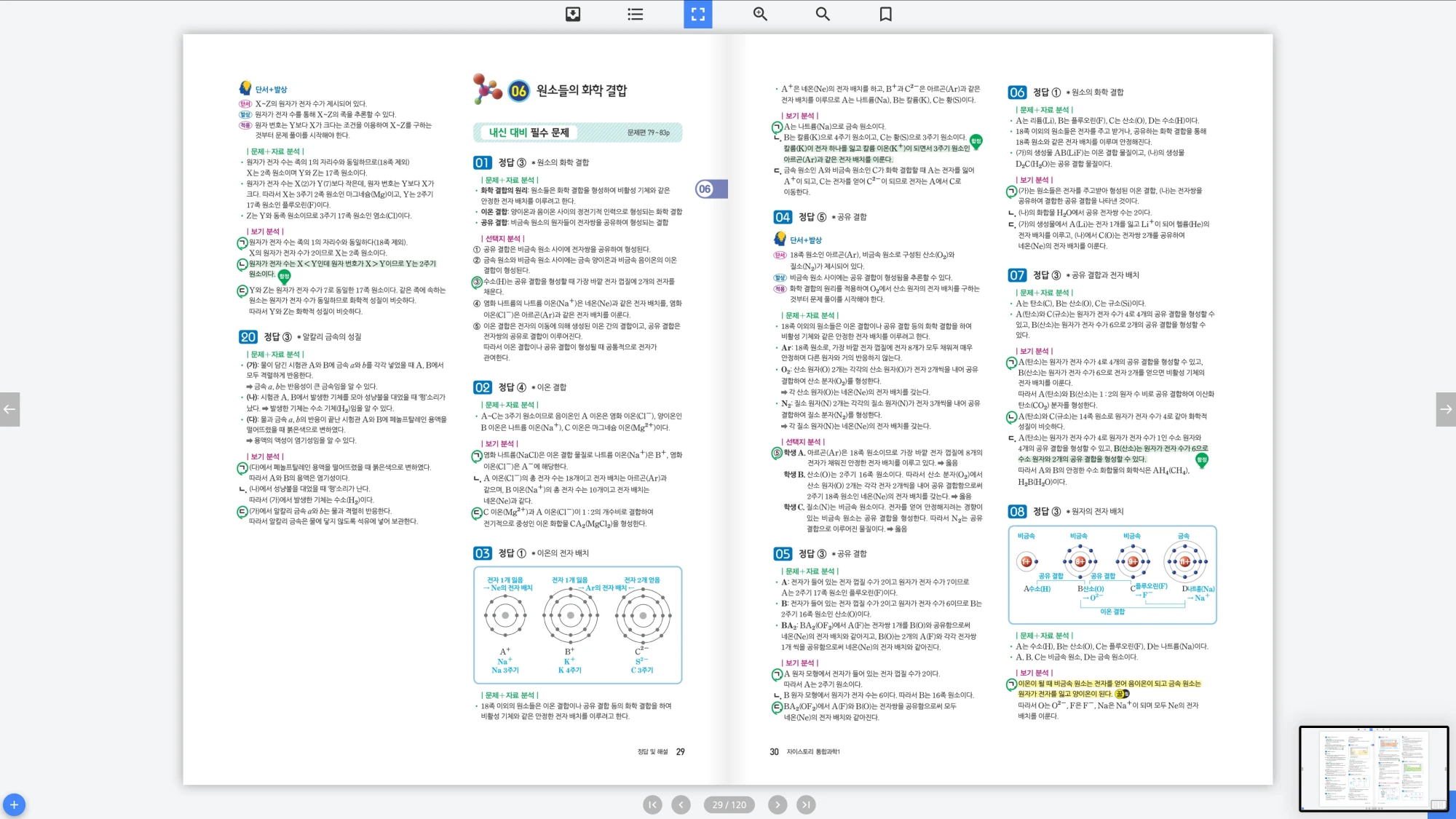Go to the previous page in bottom bar
Screen dimensions: 1456x819
pos(681,804)
